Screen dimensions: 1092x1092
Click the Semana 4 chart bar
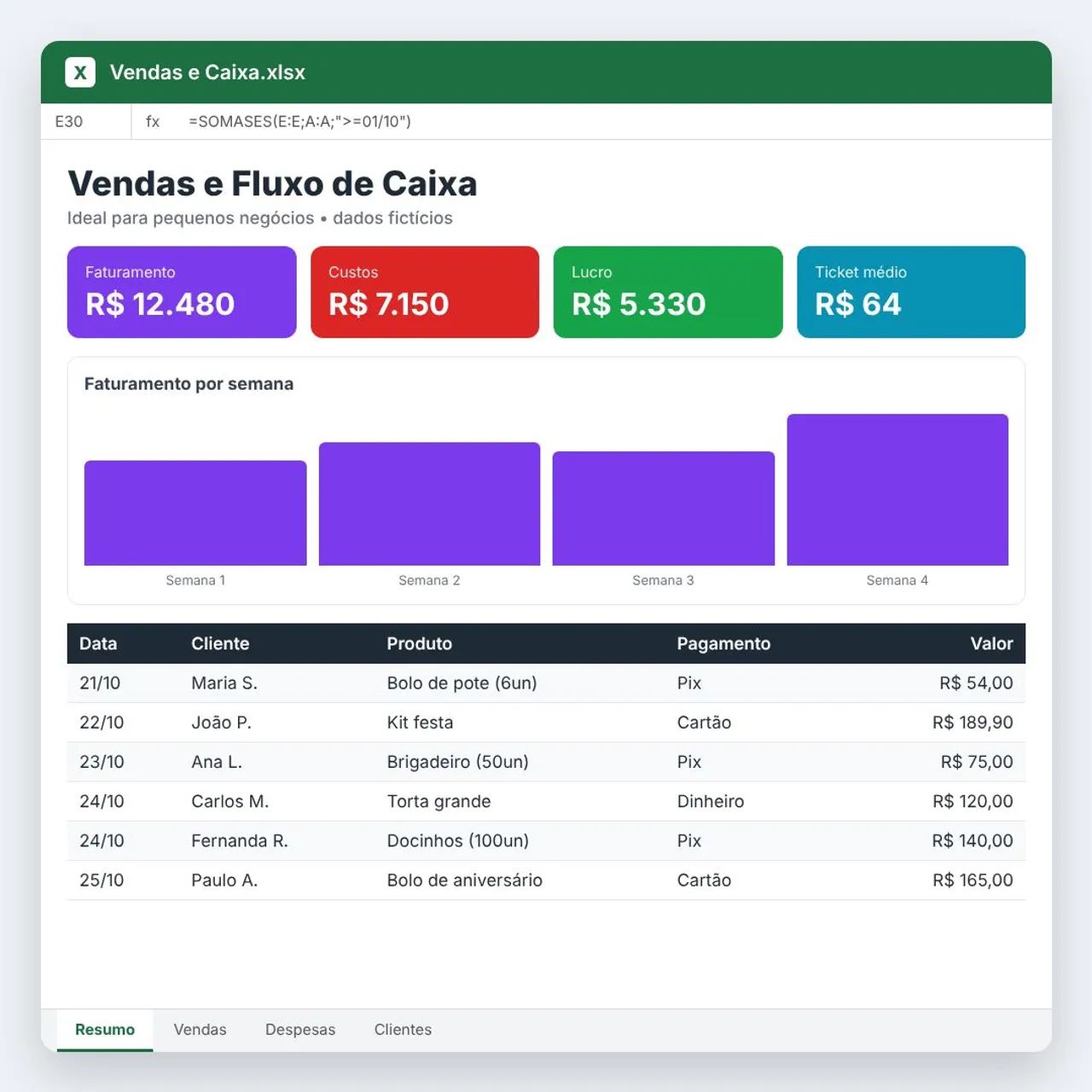tap(897, 490)
